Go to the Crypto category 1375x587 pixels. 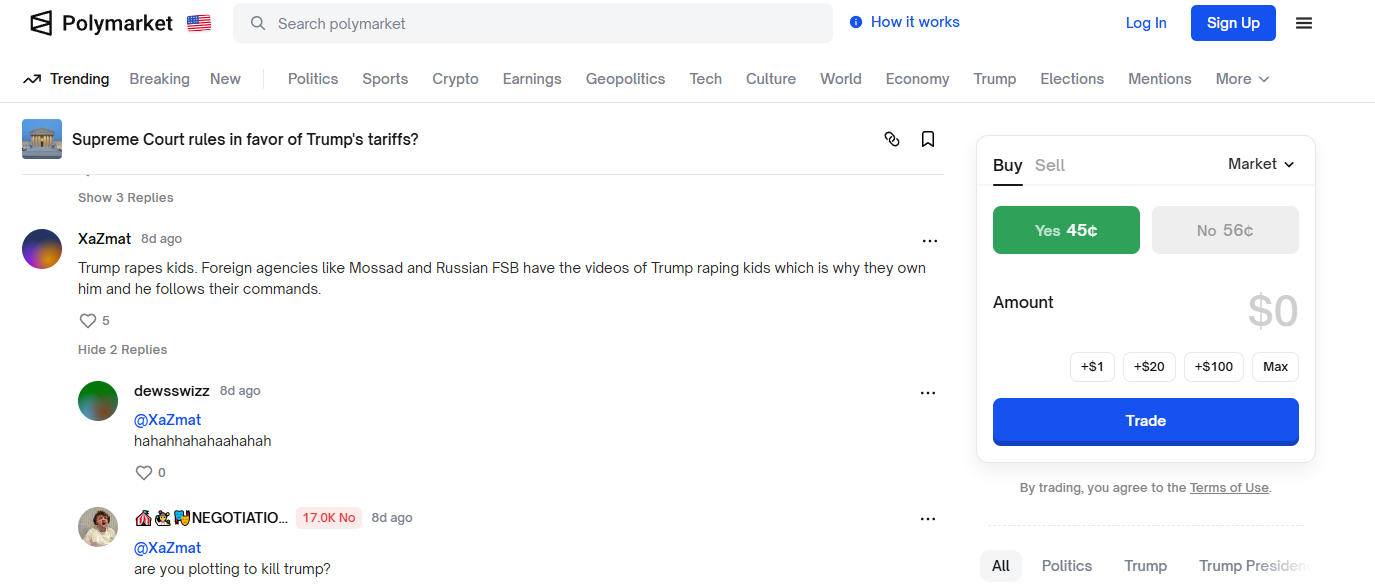click(x=455, y=79)
